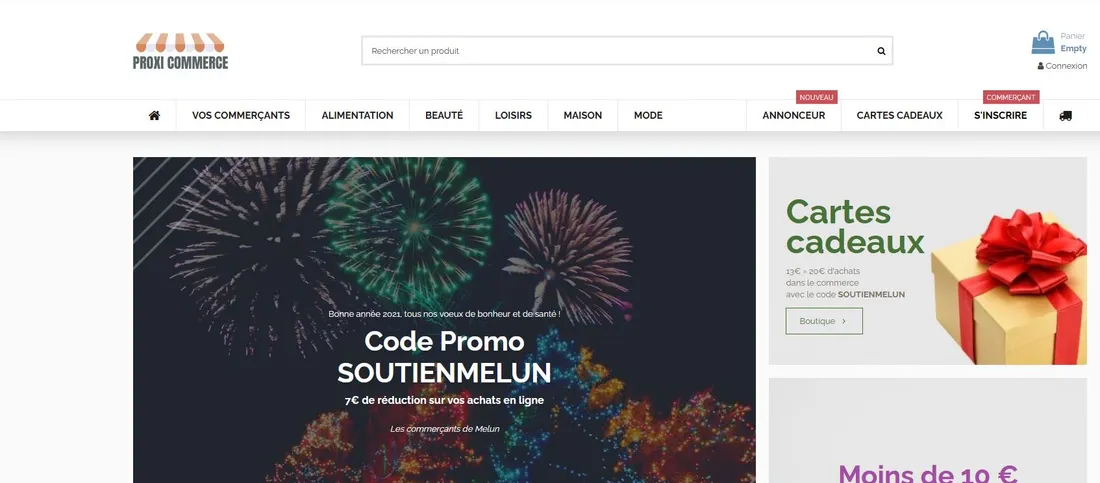Click the Connexion login link
1100x483 pixels.
(1066, 66)
